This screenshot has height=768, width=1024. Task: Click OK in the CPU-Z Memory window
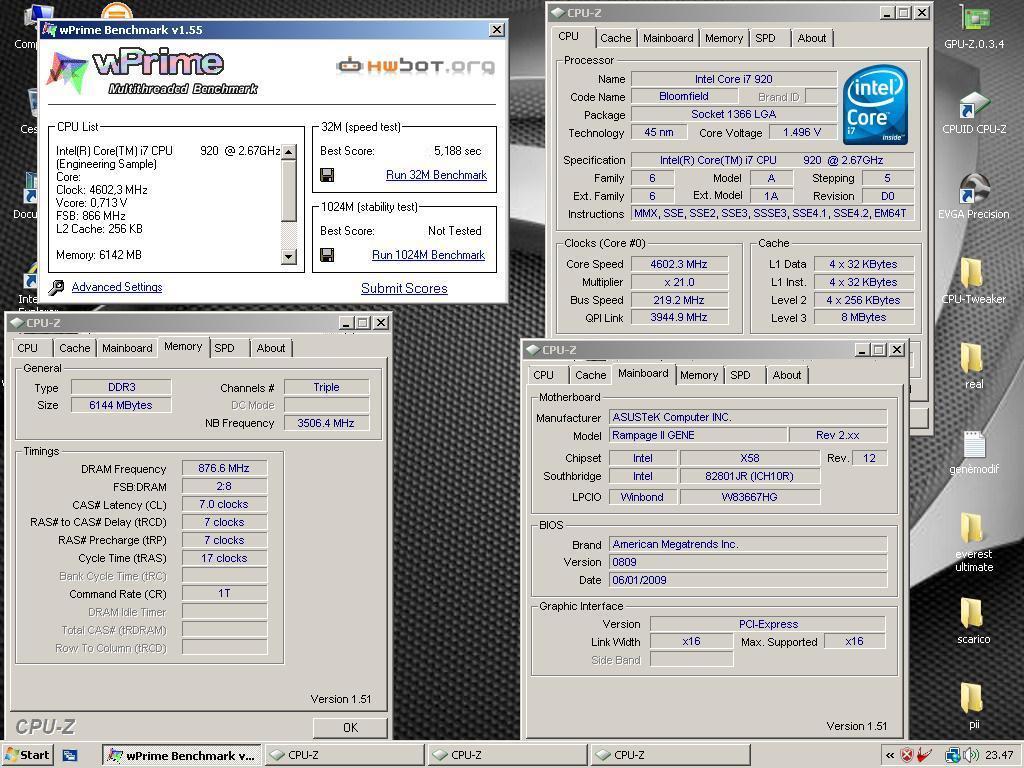(x=350, y=728)
